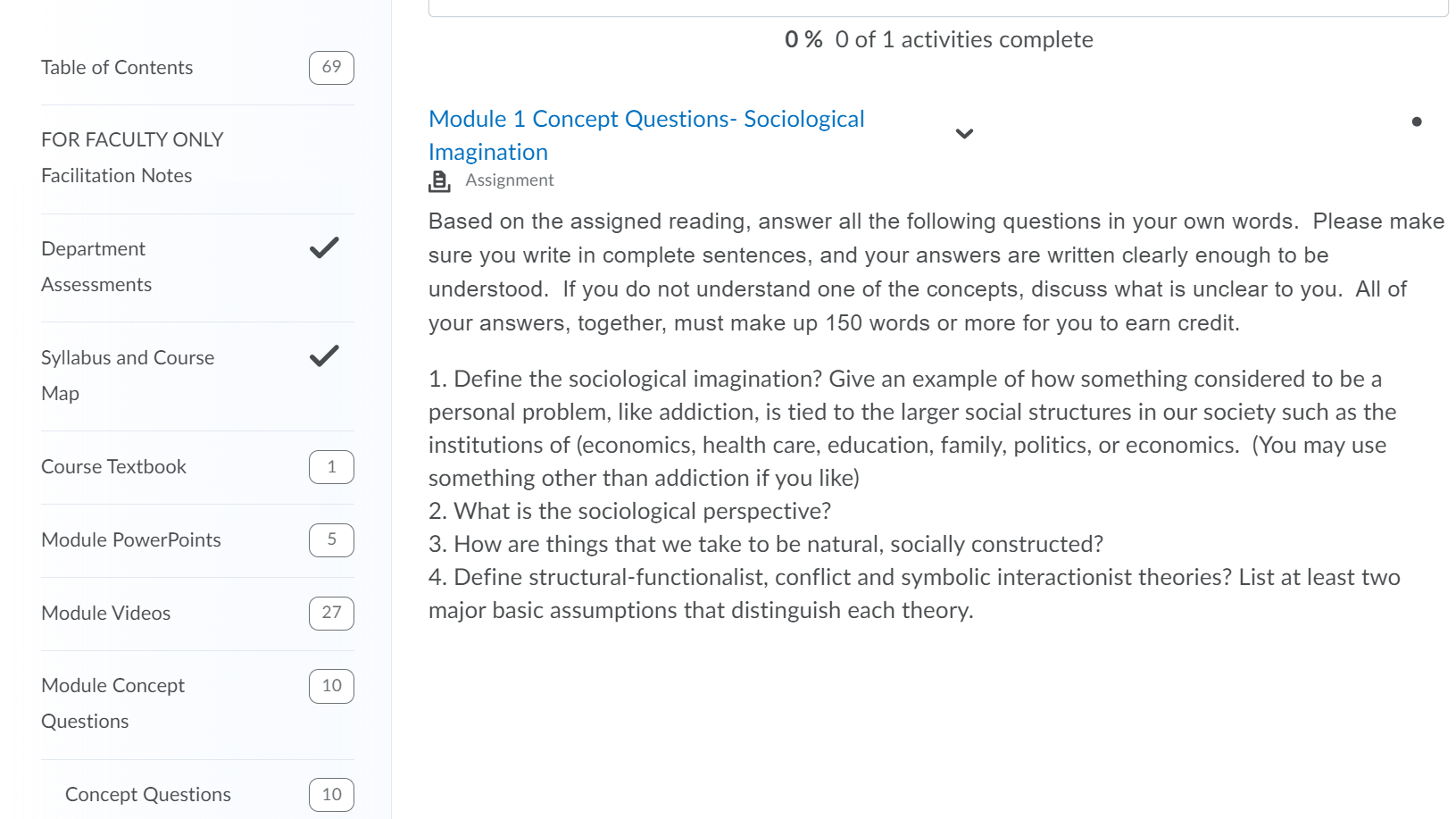Expand the Module 1 Concept Questions chevron
The height and width of the screenshot is (819, 1456).
coord(964,134)
